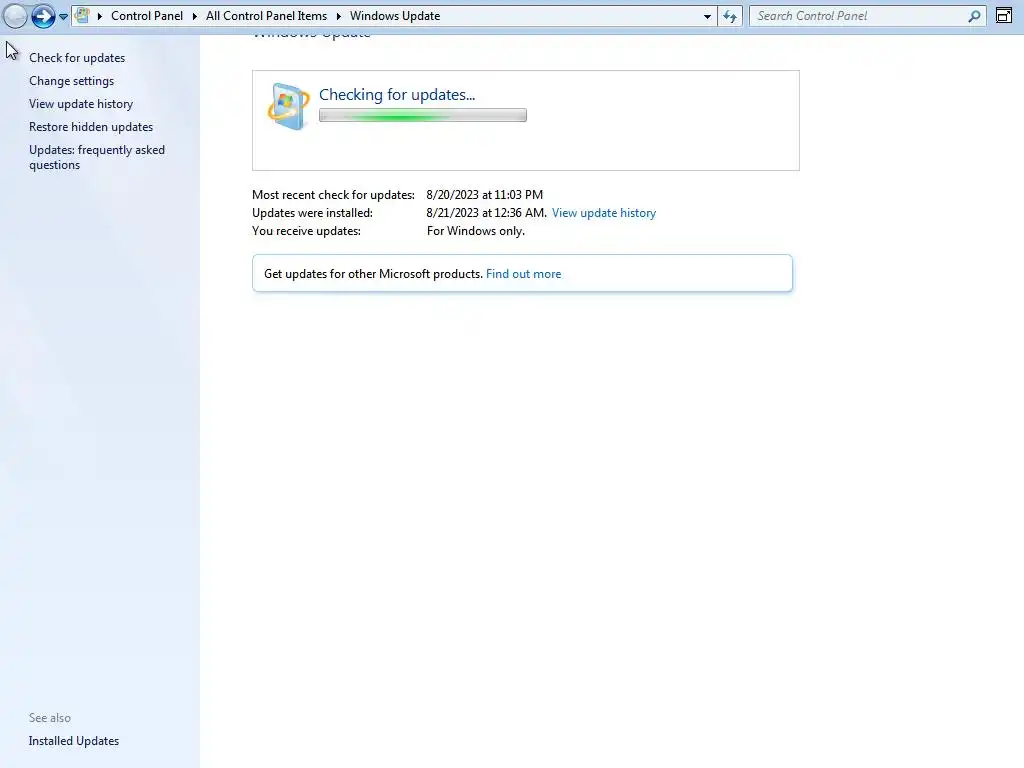The height and width of the screenshot is (768, 1024).
Task: Select All Control Panel Items breadcrumb
Action: pyautogui.click(x=266, y=16)
